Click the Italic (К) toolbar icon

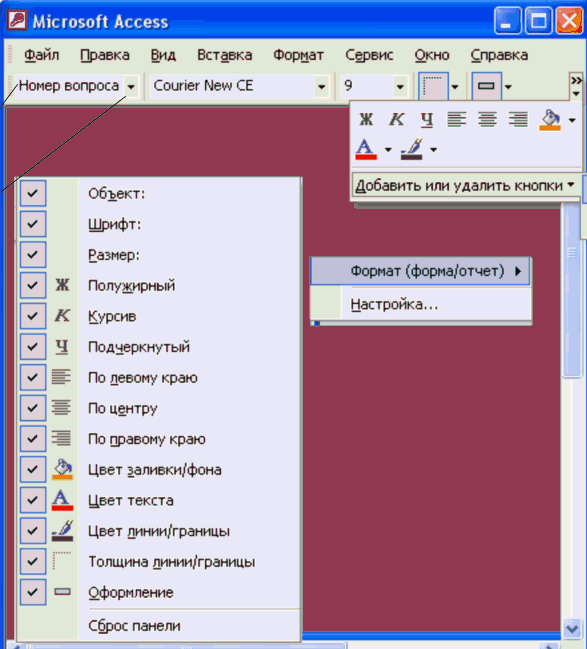(396, 120)
